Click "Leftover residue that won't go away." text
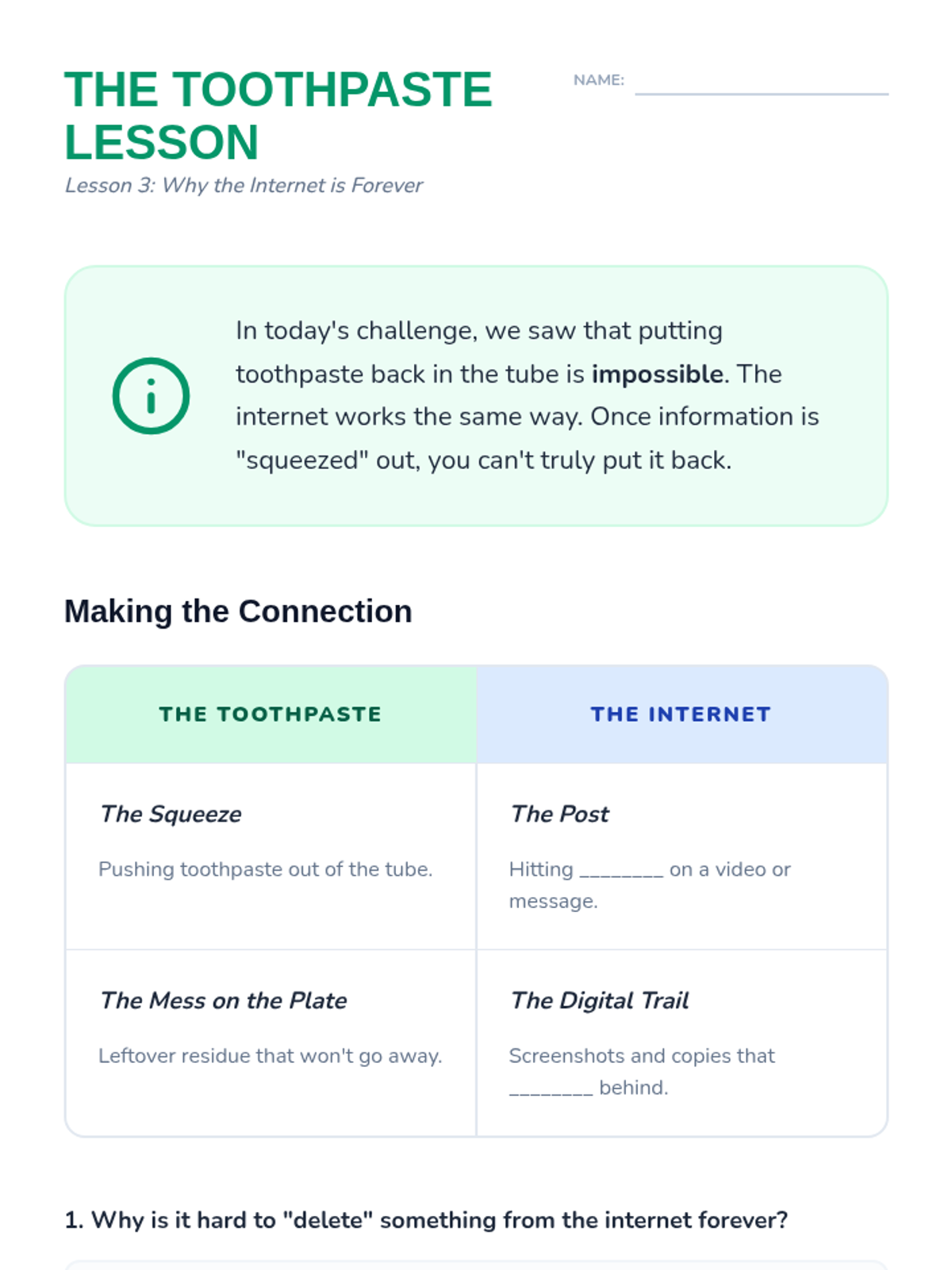Viewport: 952px width, 1270px height. [x=270, y=1056]
